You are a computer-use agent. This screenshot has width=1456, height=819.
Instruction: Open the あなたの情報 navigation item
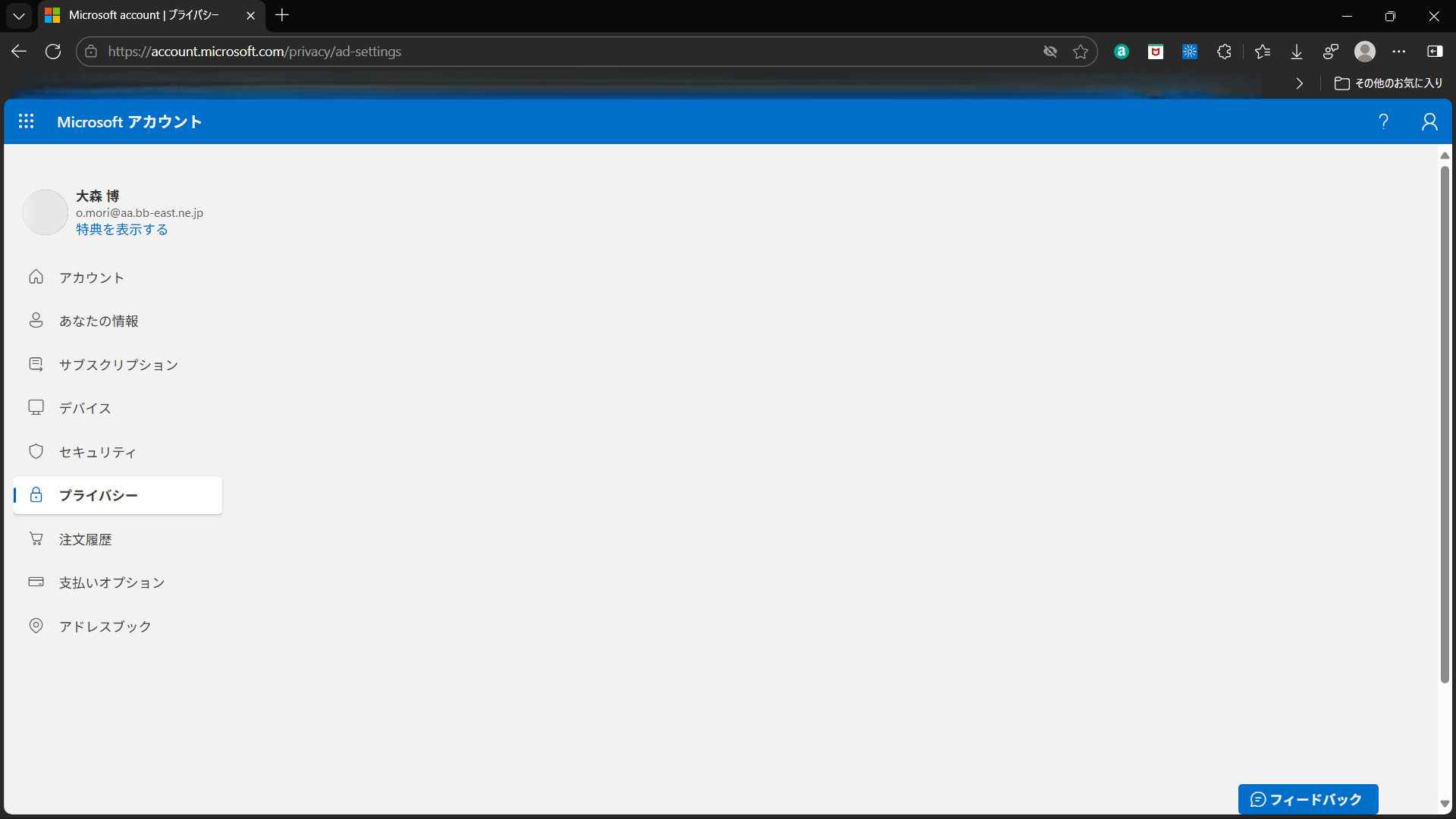118,321
